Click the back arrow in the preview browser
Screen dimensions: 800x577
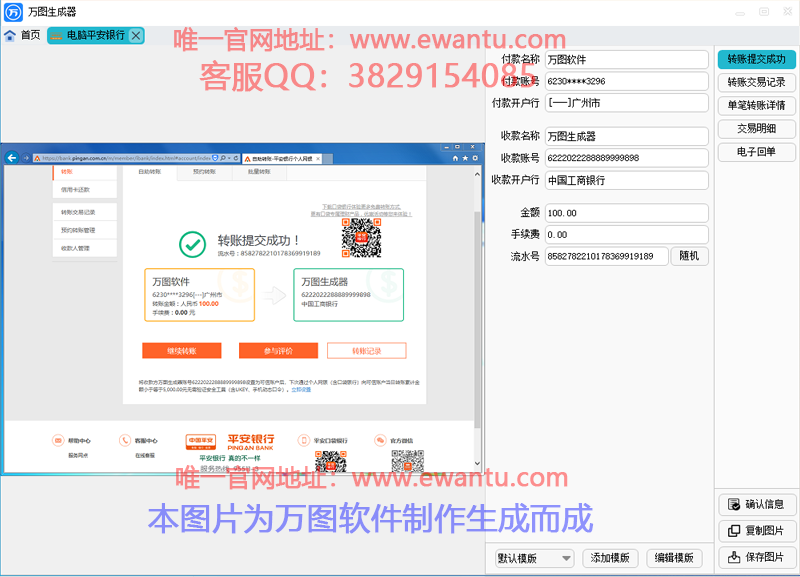coord(12,158)
